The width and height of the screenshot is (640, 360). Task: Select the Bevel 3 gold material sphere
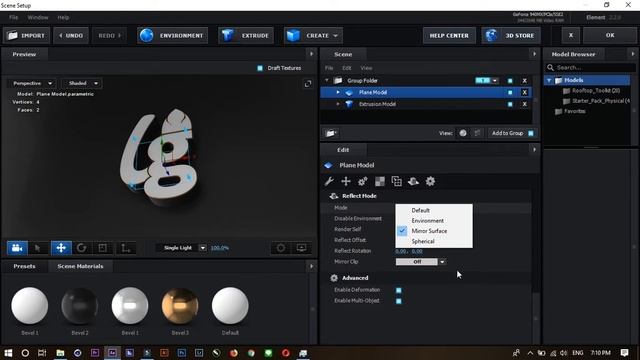[x=180, y=306]
